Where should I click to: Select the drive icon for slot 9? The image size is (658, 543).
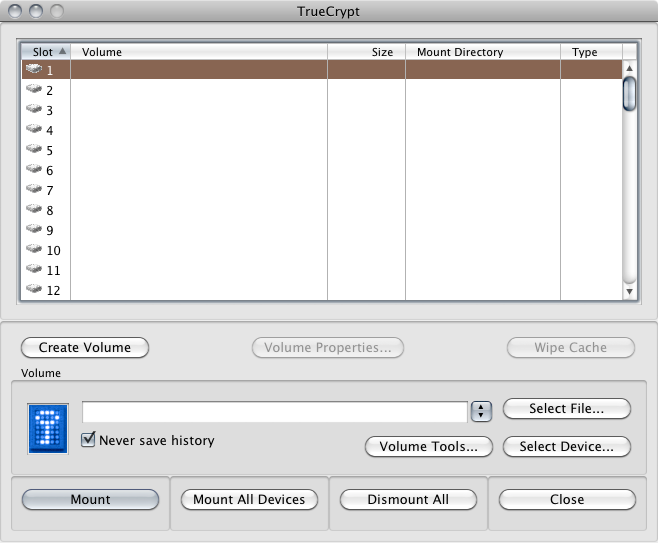pos(34,229)
